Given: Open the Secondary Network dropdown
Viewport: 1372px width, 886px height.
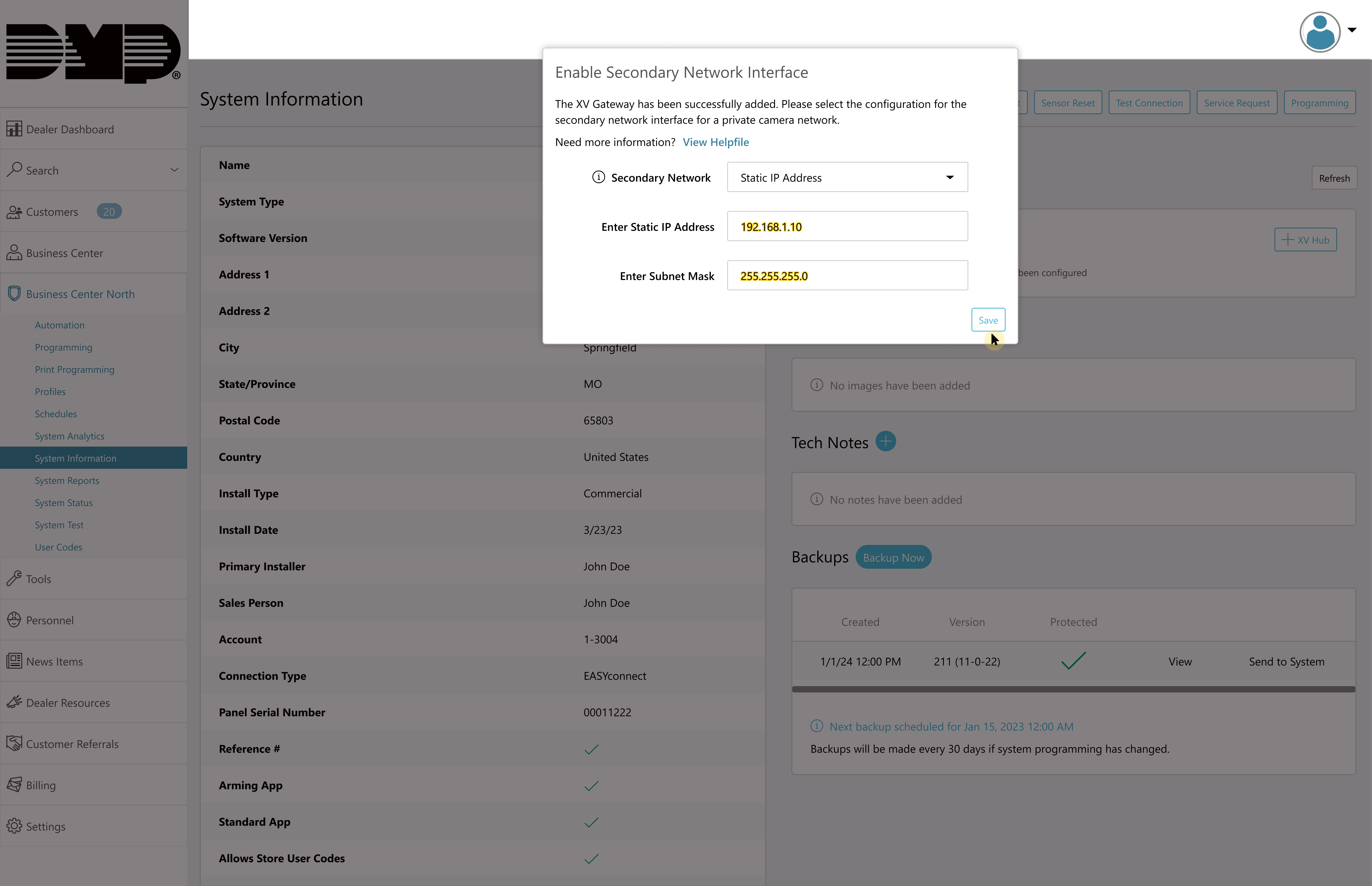Looking at the screenshot, I should click(x=847, y=177).
